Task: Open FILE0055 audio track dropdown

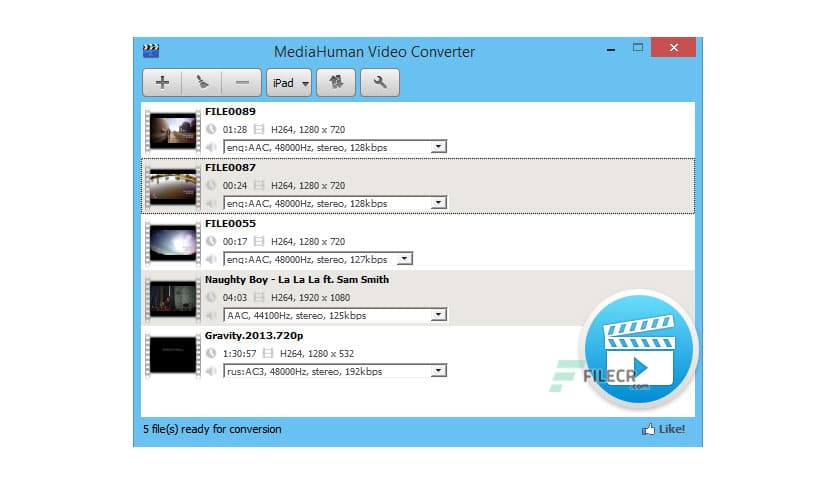Action: point(318,259)
